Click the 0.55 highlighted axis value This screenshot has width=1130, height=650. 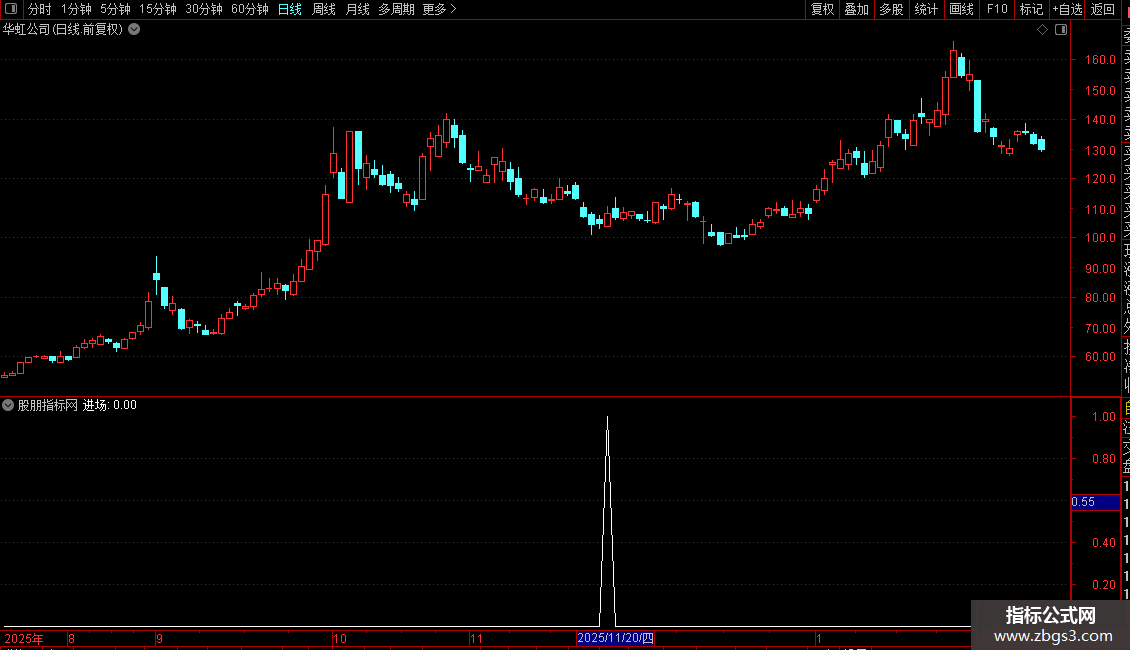point(1095,502)
